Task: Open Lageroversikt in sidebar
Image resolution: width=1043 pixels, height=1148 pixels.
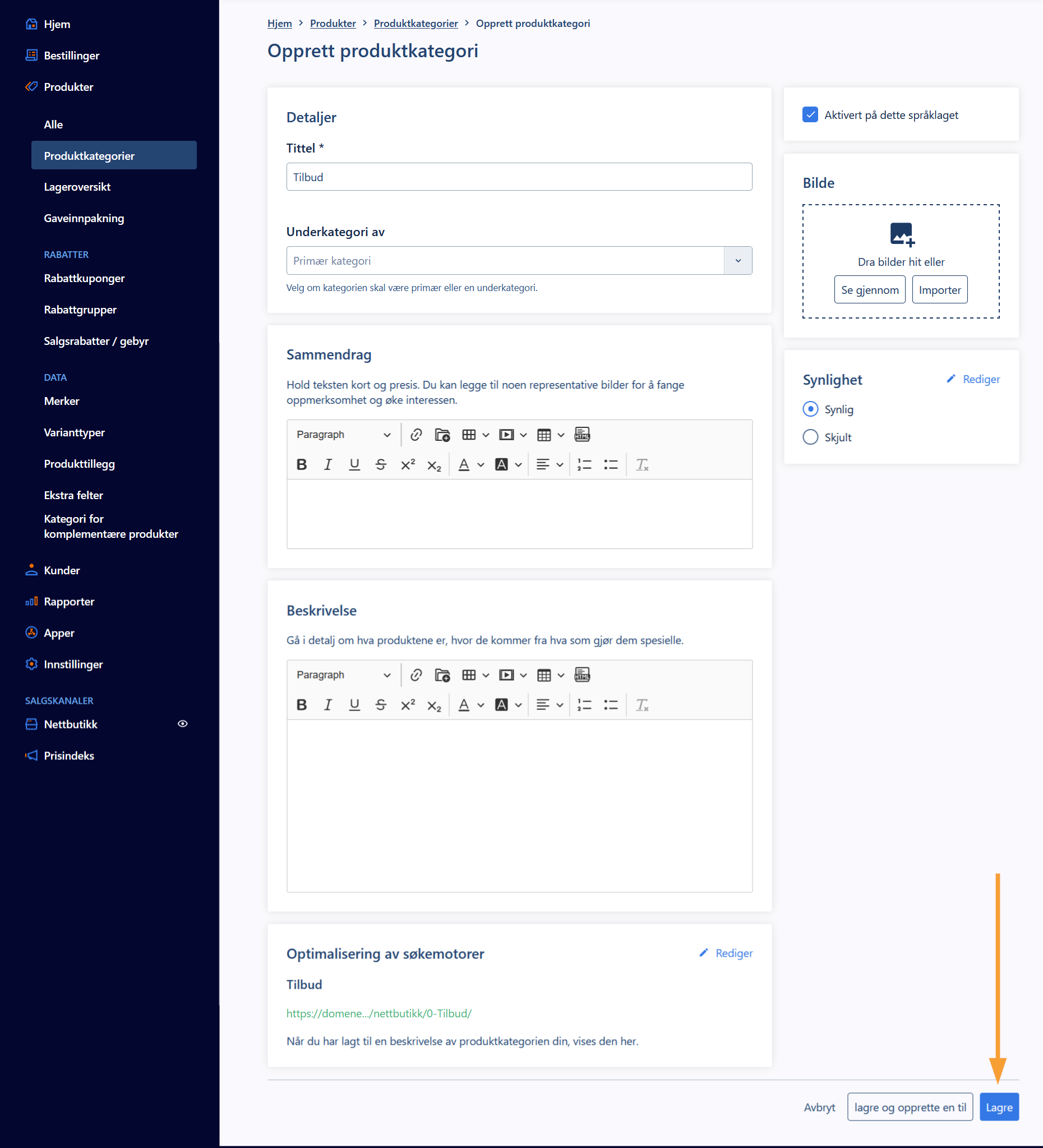Action: 77,187
